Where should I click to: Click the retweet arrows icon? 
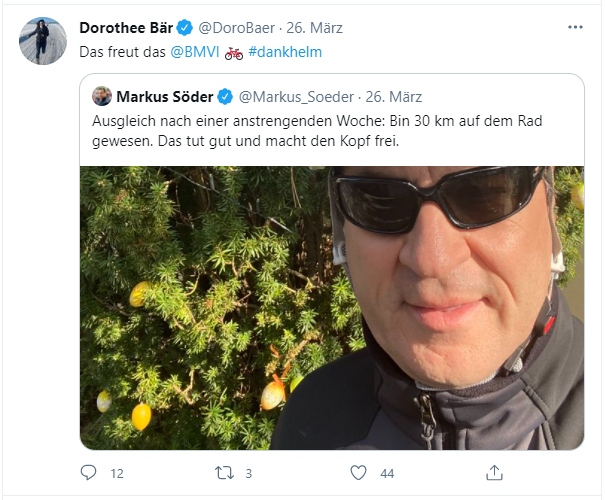(x=225, y=472)
